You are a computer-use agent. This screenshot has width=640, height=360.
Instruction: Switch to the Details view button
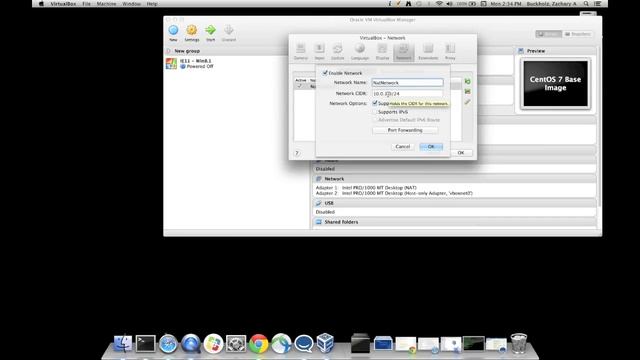click(x=549, y=34)
